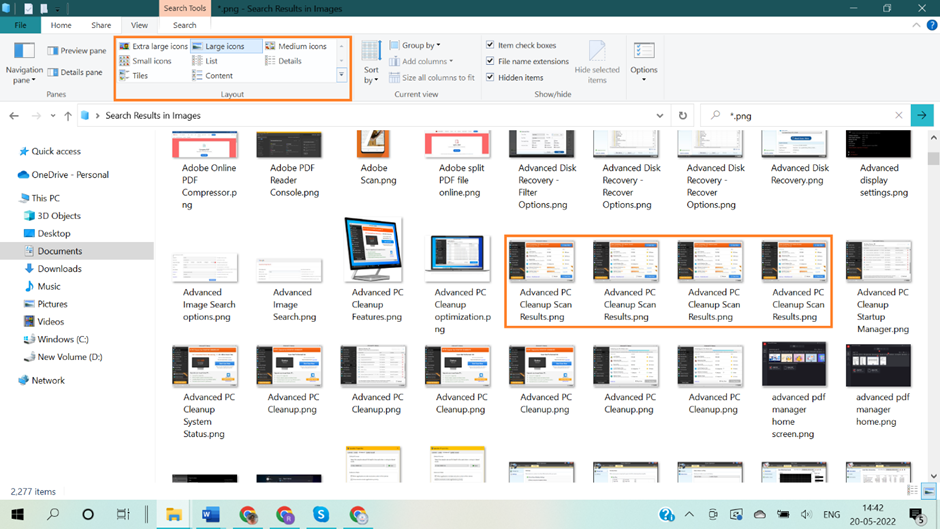Open taskbar Search
The width and height of the screenshot is (940, 529).
tap(53, 515)
